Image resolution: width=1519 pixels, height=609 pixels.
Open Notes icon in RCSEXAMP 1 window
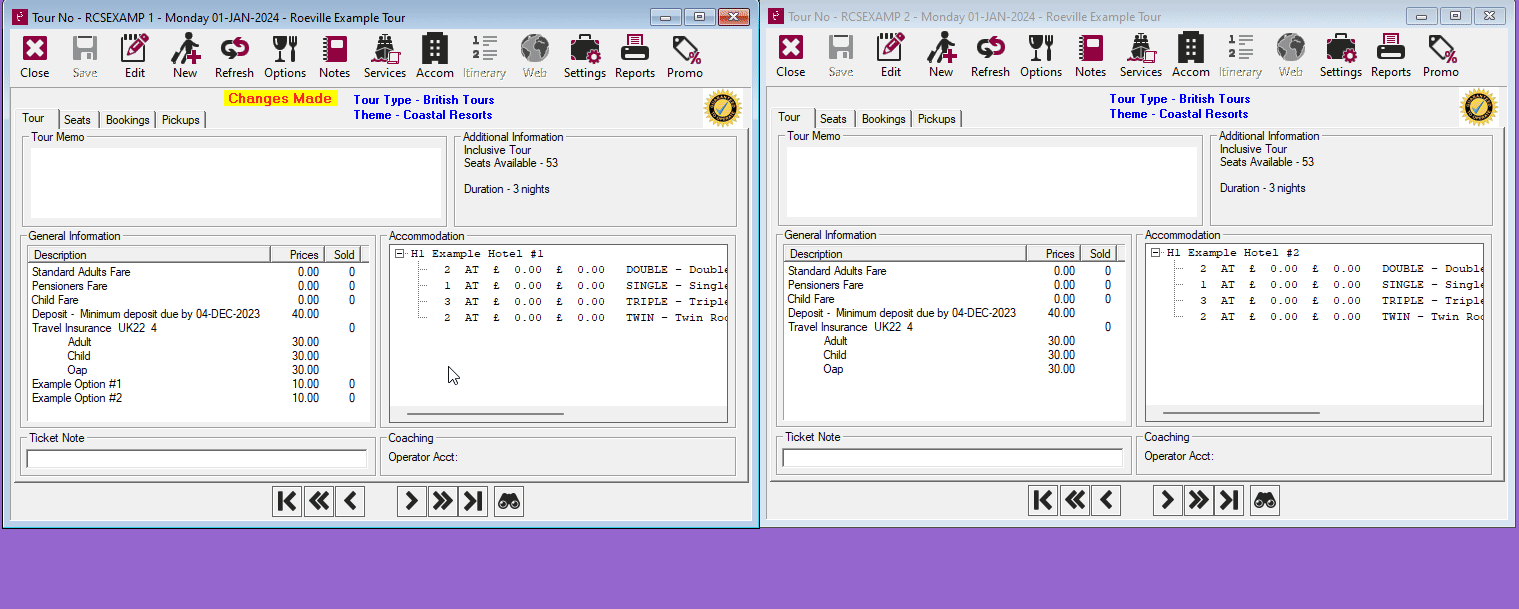pyautogui.click(x=335, y=56)
